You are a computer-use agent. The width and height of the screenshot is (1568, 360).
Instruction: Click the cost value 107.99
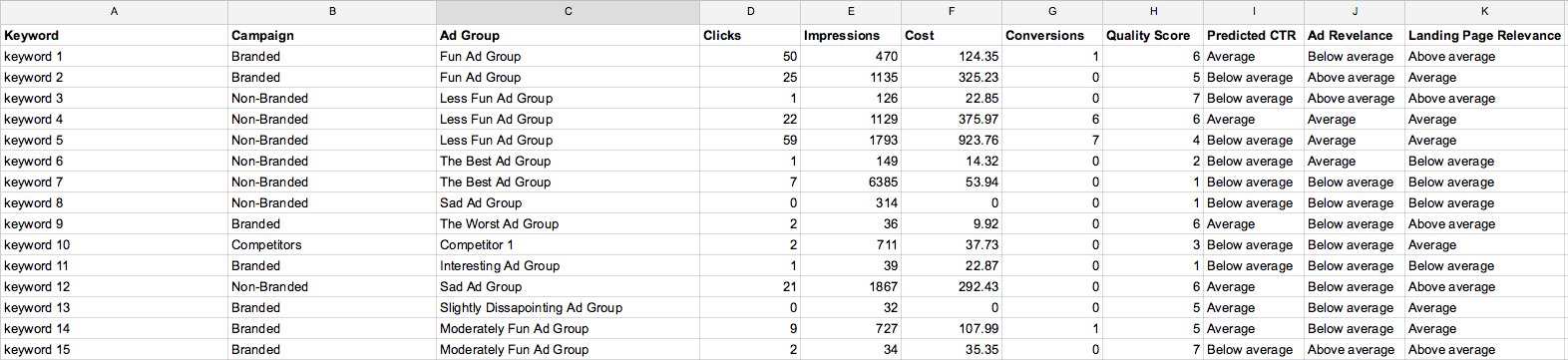(952, 328)
